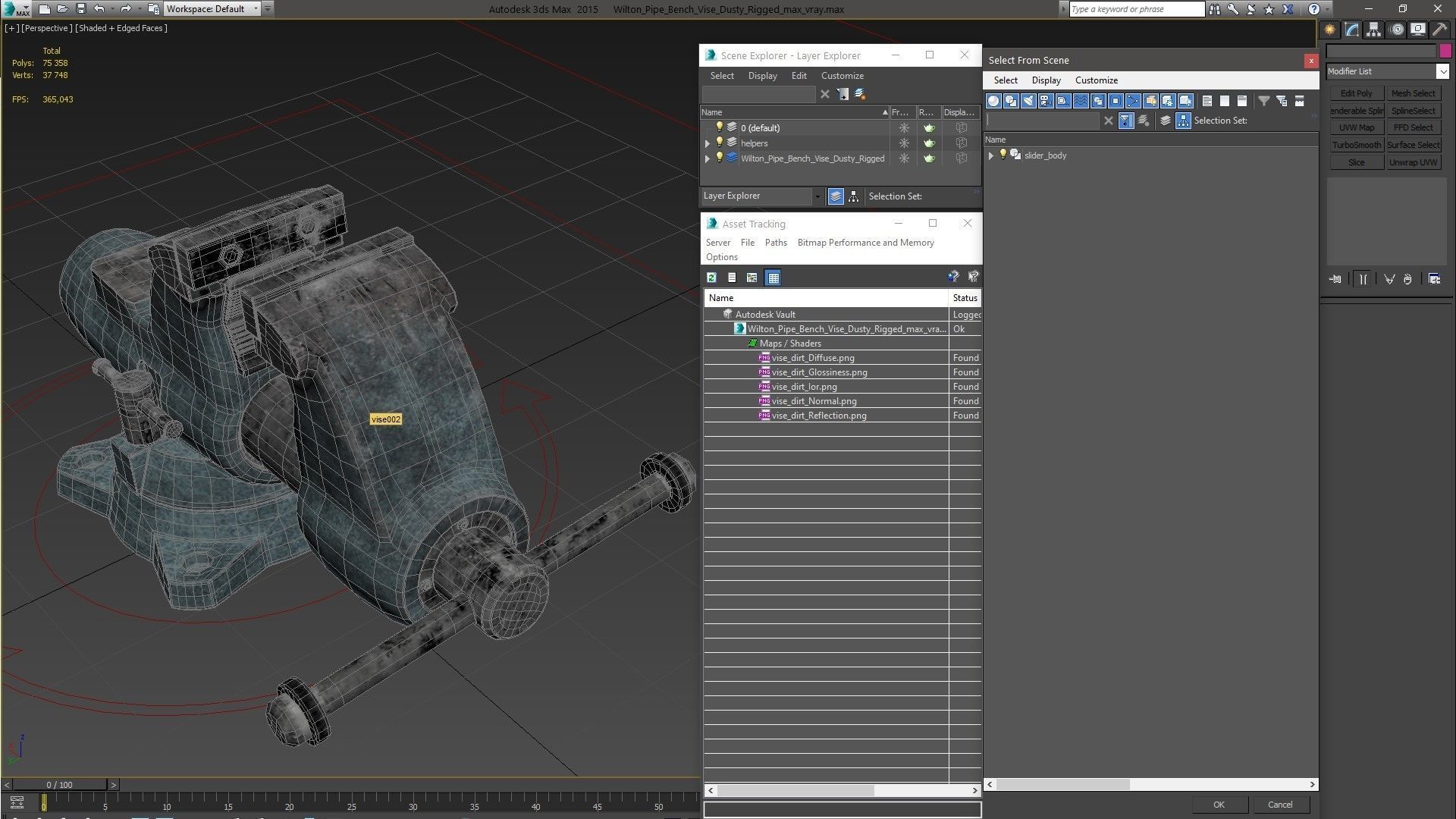This screenshot has height=819, width=1456.
Task: Expand the Modifier List dropdown
Action: coord(1442,71)
